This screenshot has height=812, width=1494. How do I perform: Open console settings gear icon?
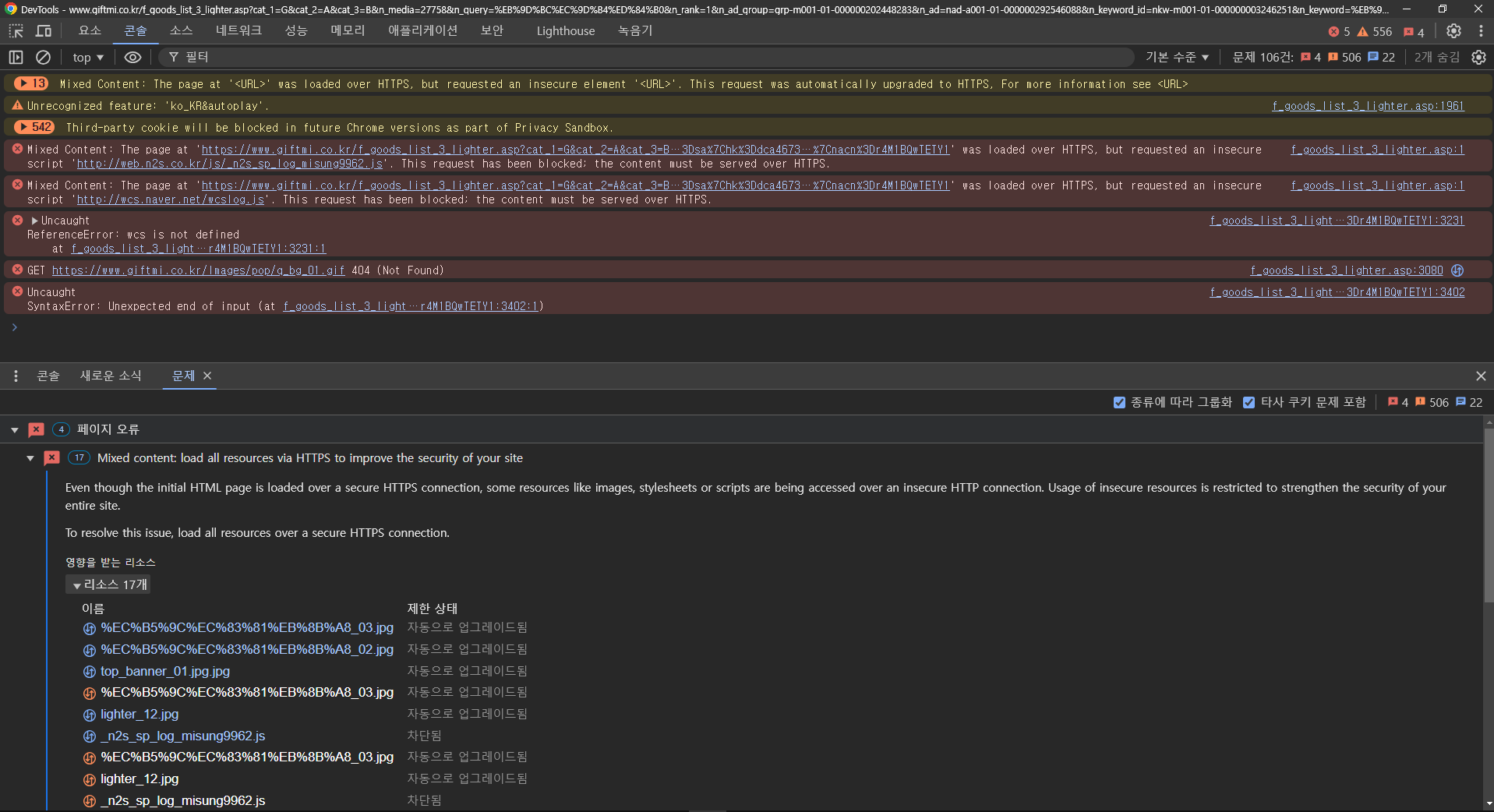point(1478,57)
